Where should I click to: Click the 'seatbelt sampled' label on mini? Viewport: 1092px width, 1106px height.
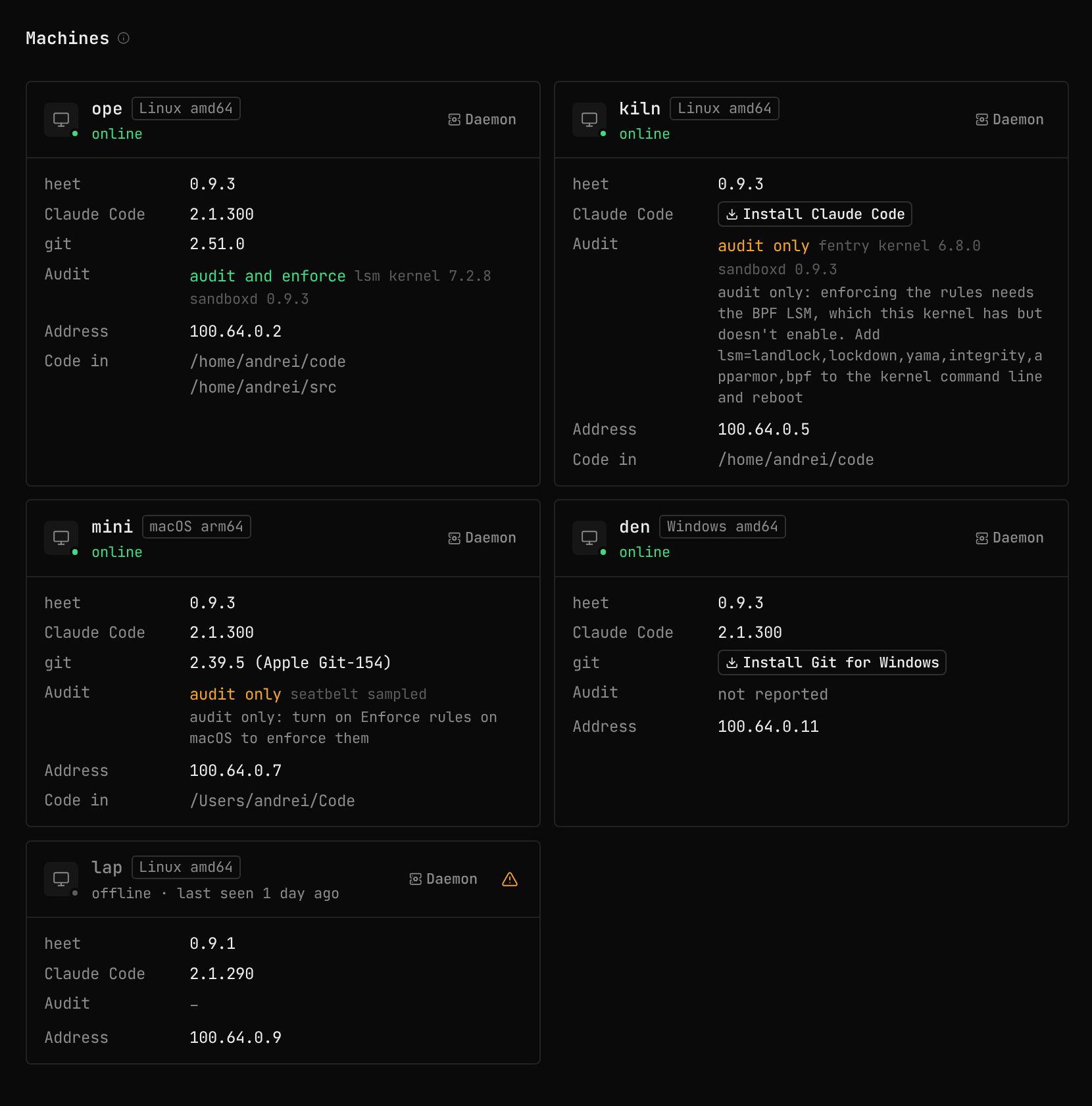(x=359, y=694)
